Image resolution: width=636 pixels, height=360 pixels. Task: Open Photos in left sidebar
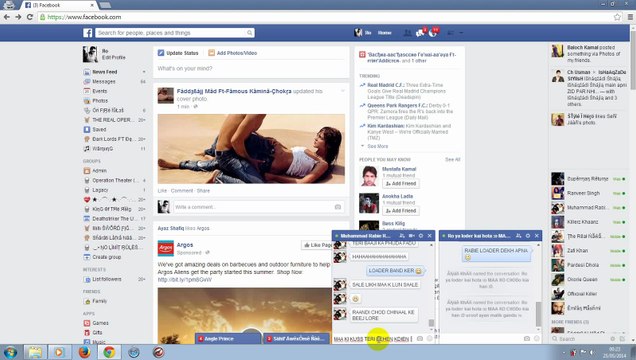pos(100,101)
